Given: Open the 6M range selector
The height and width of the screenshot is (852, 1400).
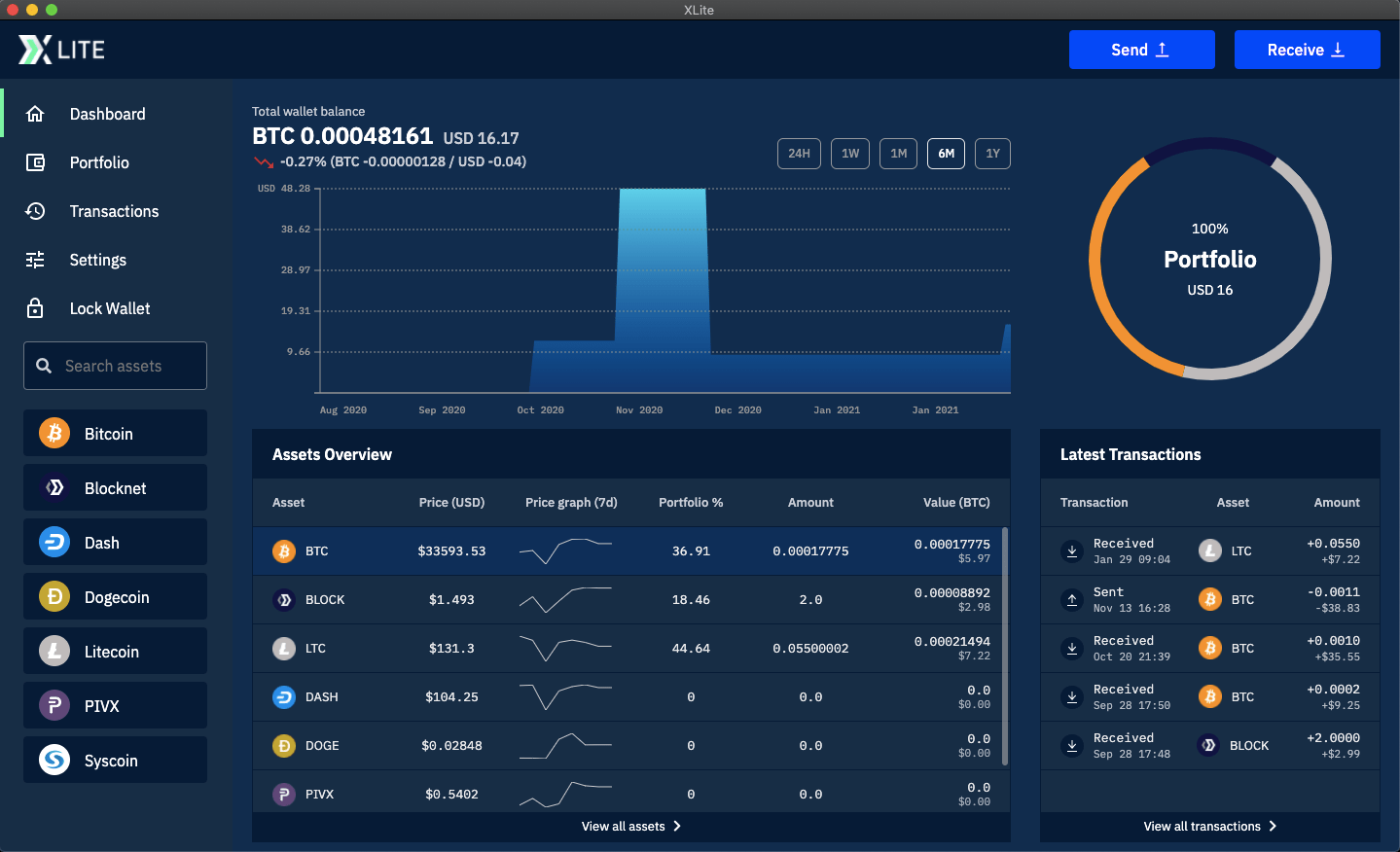Looking at the screenshot, I should click(x=946, y=153).
